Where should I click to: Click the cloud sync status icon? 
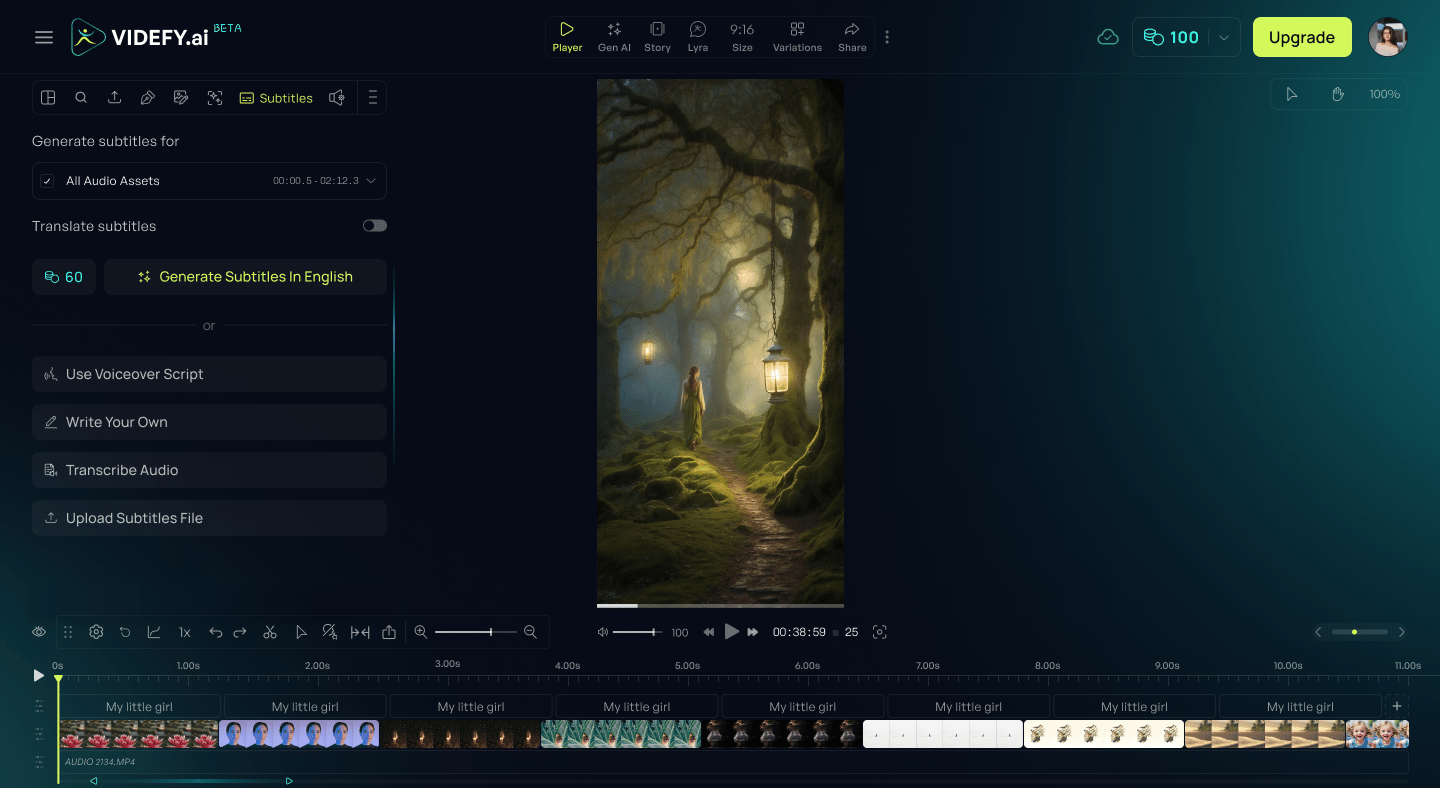tap(1108, 37)
